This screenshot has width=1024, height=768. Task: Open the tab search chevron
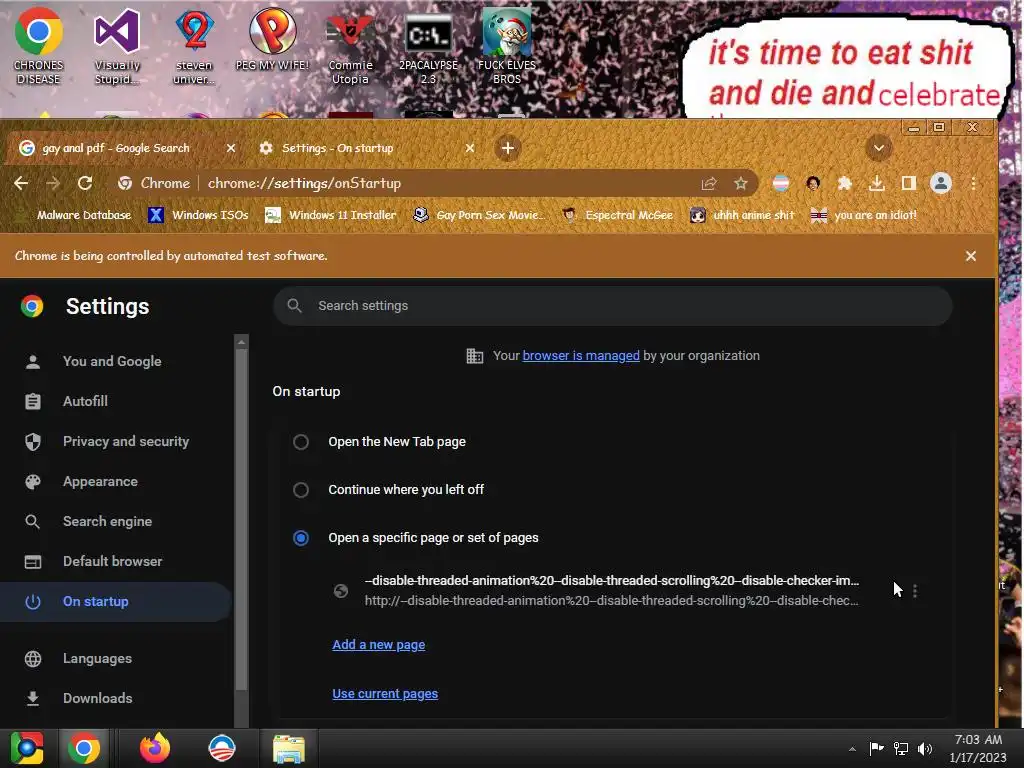879,148
